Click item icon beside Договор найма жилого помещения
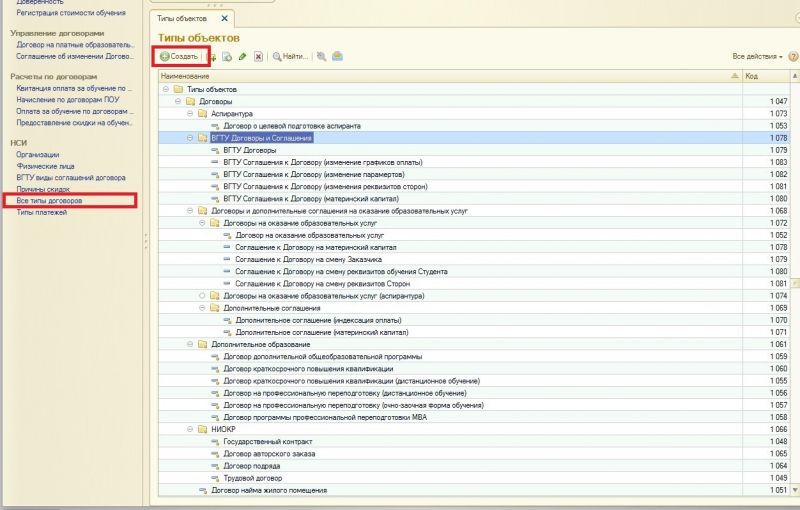Image resolution: width=800 pixels, height=510 pixels. (203, 491)
